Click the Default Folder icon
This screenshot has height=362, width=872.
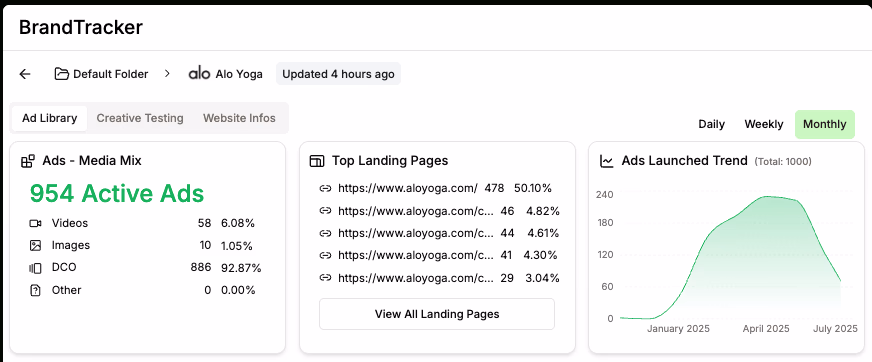[61, 74]
